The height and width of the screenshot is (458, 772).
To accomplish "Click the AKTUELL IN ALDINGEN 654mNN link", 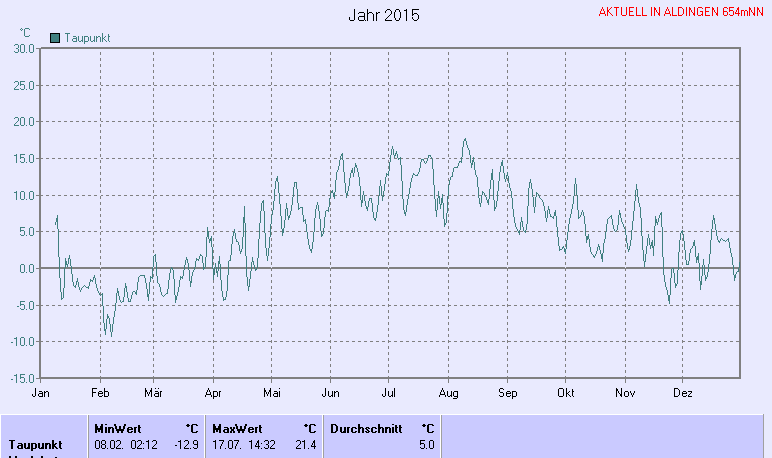I will tap(681, 13).
